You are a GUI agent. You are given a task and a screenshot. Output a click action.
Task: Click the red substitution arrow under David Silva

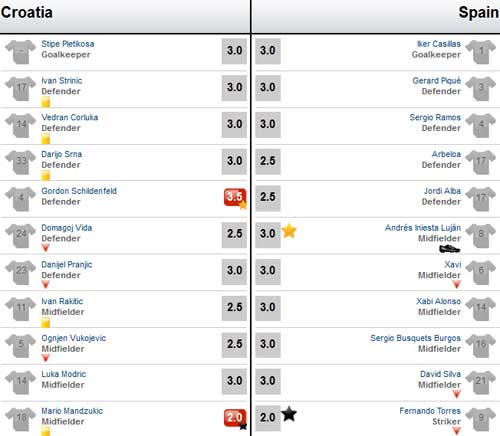457,394
